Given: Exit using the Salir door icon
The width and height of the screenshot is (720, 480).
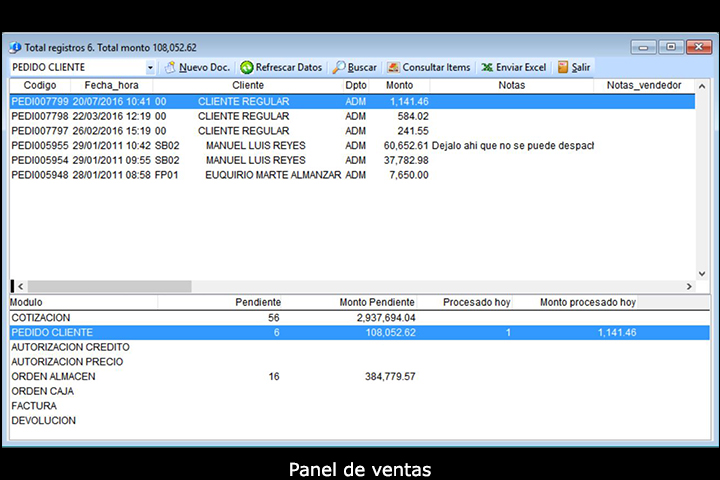Looking at the screenshot, I should coord(563,67).
